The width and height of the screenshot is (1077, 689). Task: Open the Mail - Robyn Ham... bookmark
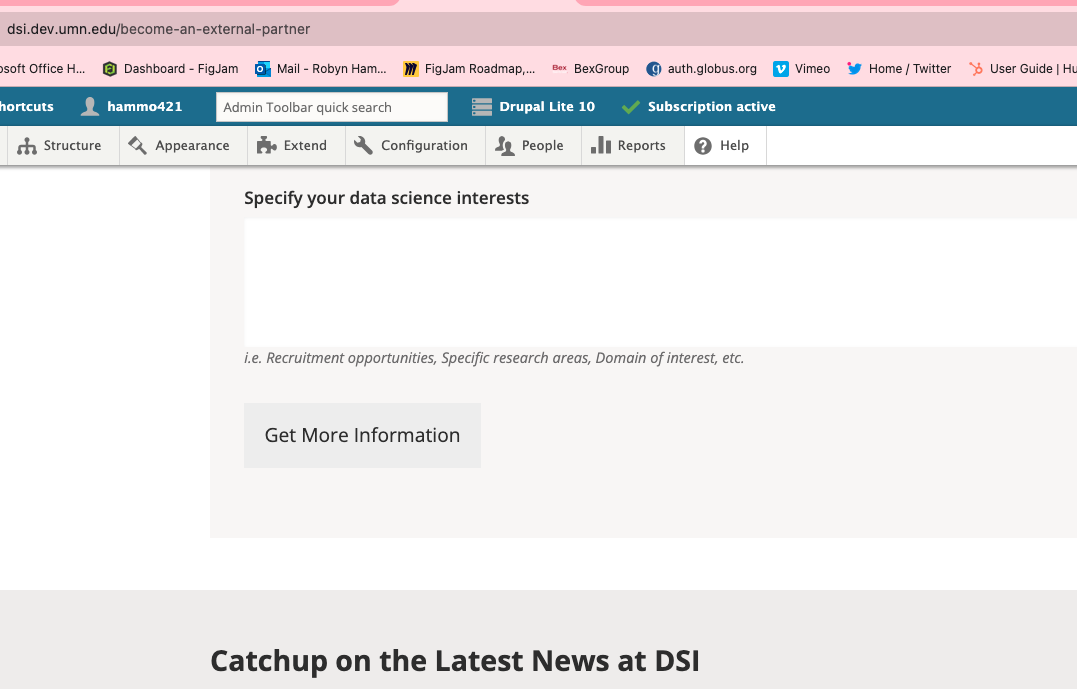pos(321,69)
